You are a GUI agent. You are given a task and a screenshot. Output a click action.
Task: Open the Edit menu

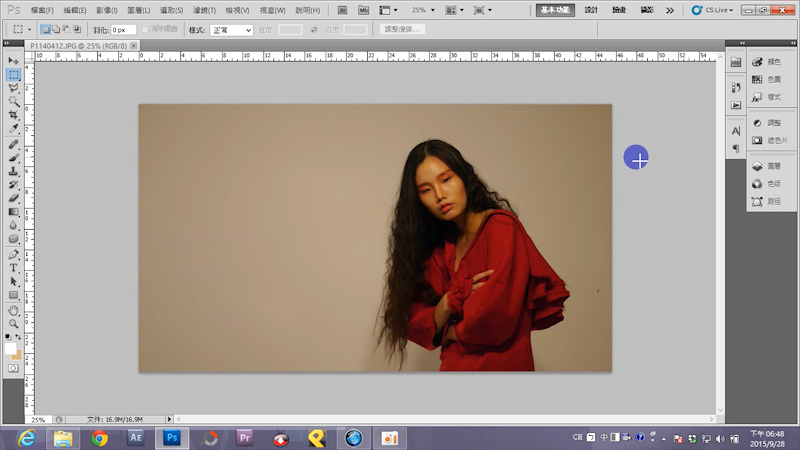pos(75,10)
